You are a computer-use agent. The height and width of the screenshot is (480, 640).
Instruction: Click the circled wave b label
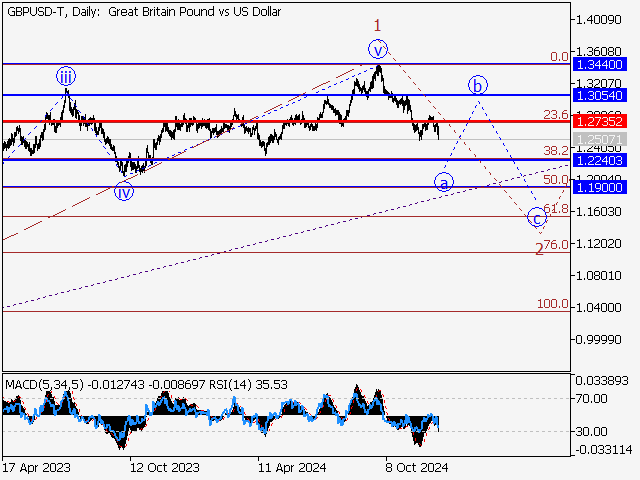coord(478,85)
